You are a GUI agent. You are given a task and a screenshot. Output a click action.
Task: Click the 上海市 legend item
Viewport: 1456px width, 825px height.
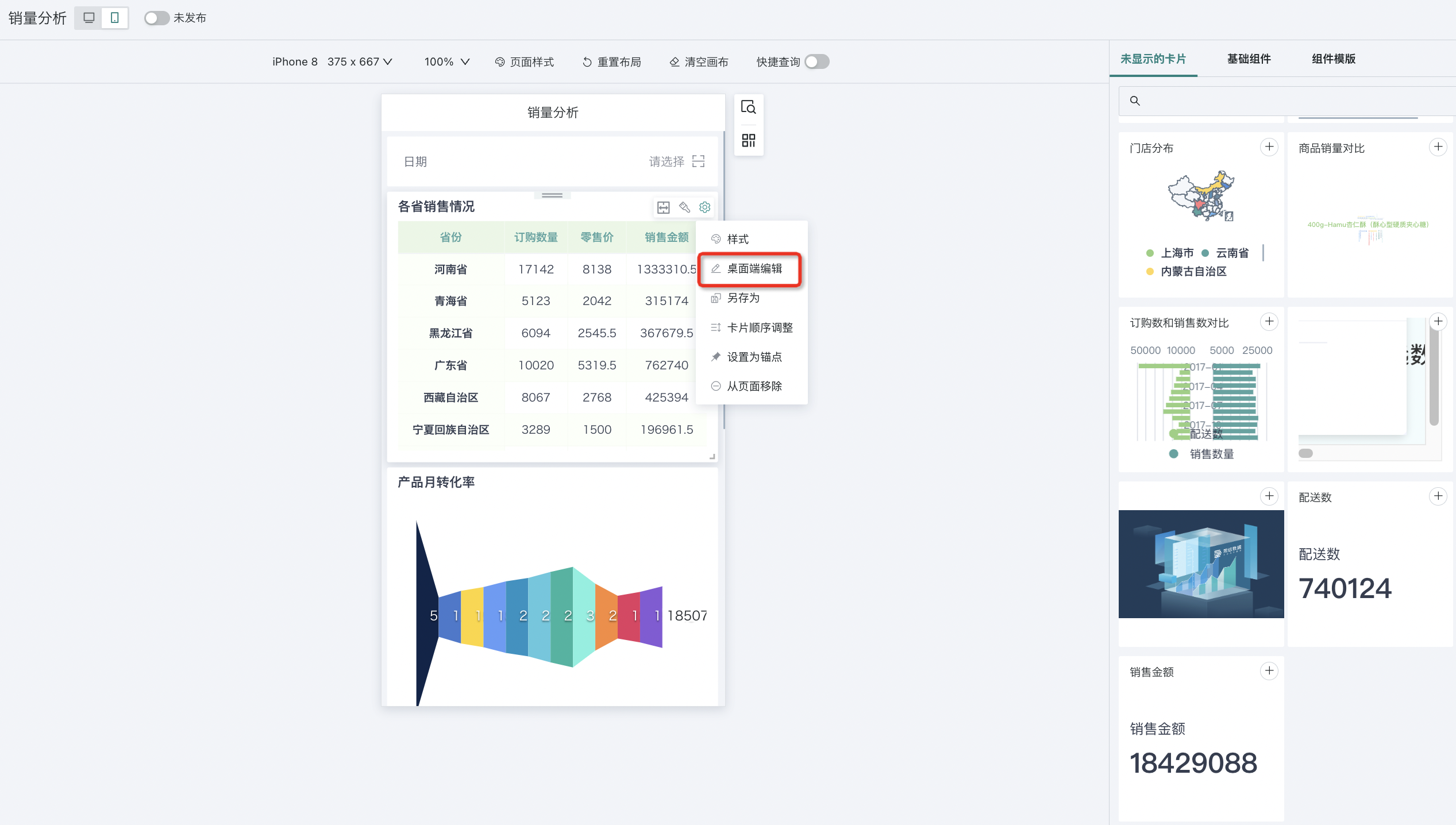click(1170, 253)
